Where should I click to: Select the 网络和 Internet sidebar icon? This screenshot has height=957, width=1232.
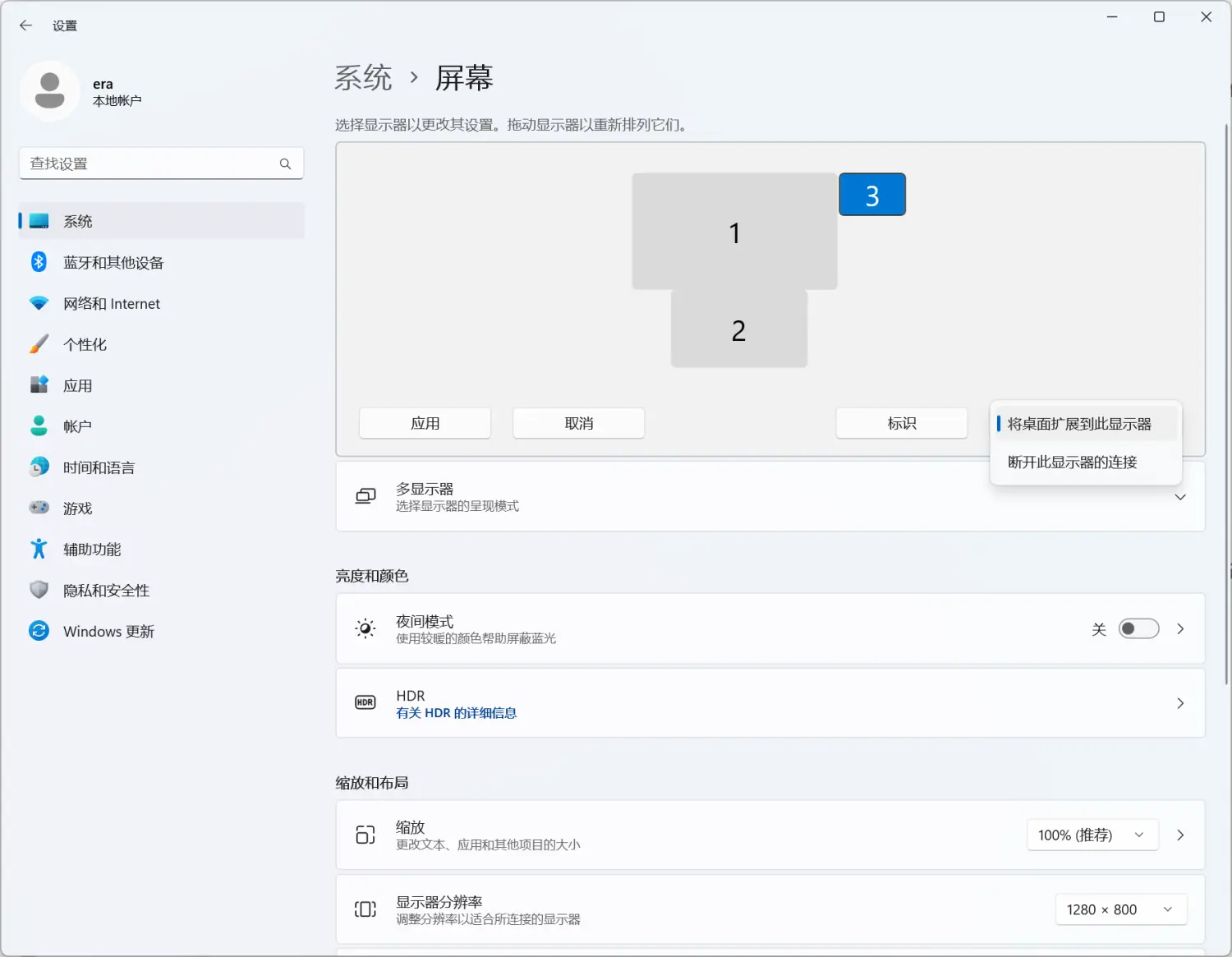tap(39, 303)
